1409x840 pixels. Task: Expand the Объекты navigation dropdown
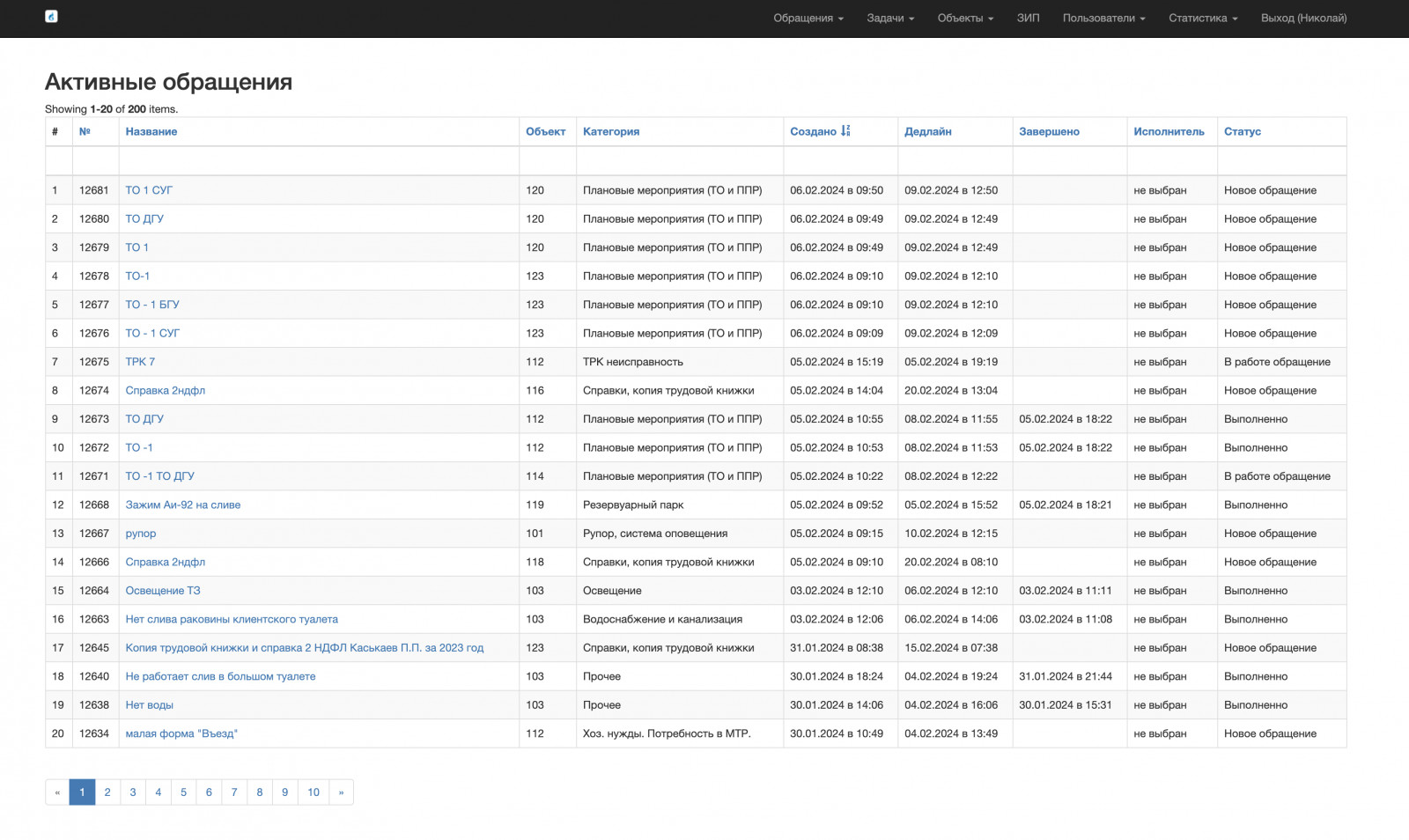coord(964,18)
